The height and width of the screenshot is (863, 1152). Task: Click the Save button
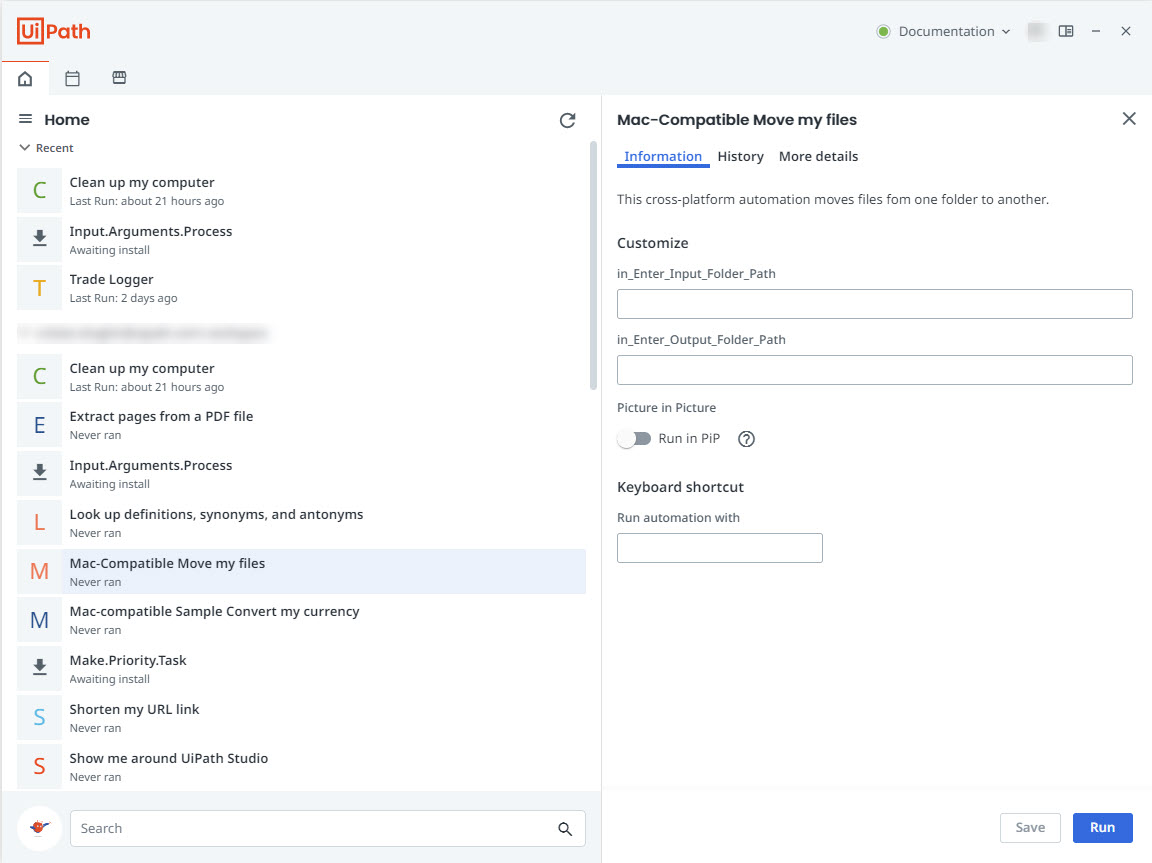coord(1030,827)
